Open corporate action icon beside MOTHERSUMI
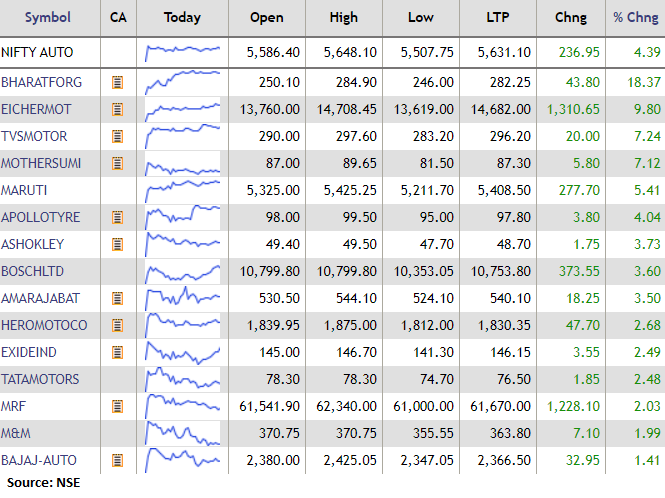The image size is (665, 498). pos(118,163)
